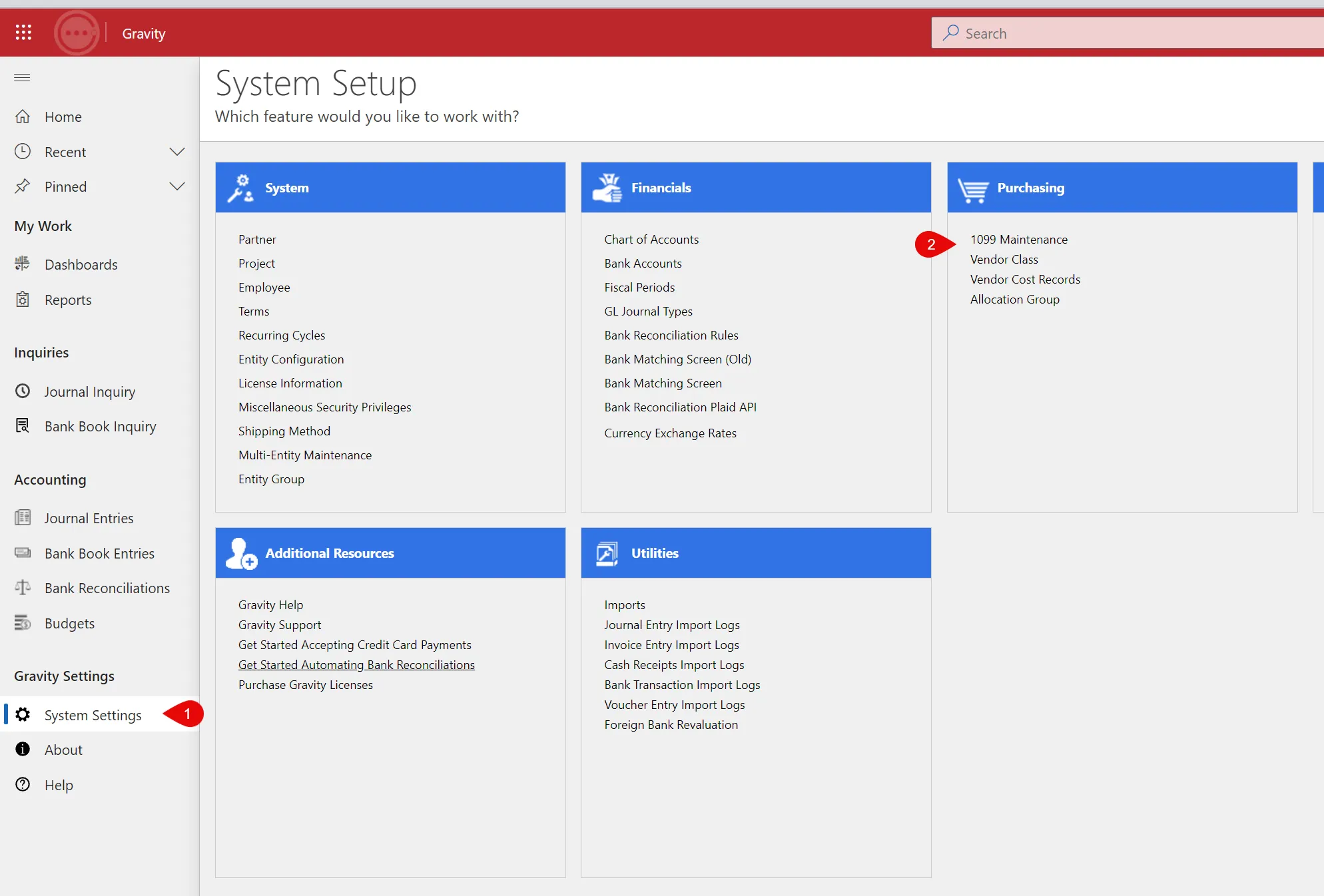Viewport: 1324px width, 896px height.
Task: Open Foreign Bank Revaluation
Action: (671, 724)
